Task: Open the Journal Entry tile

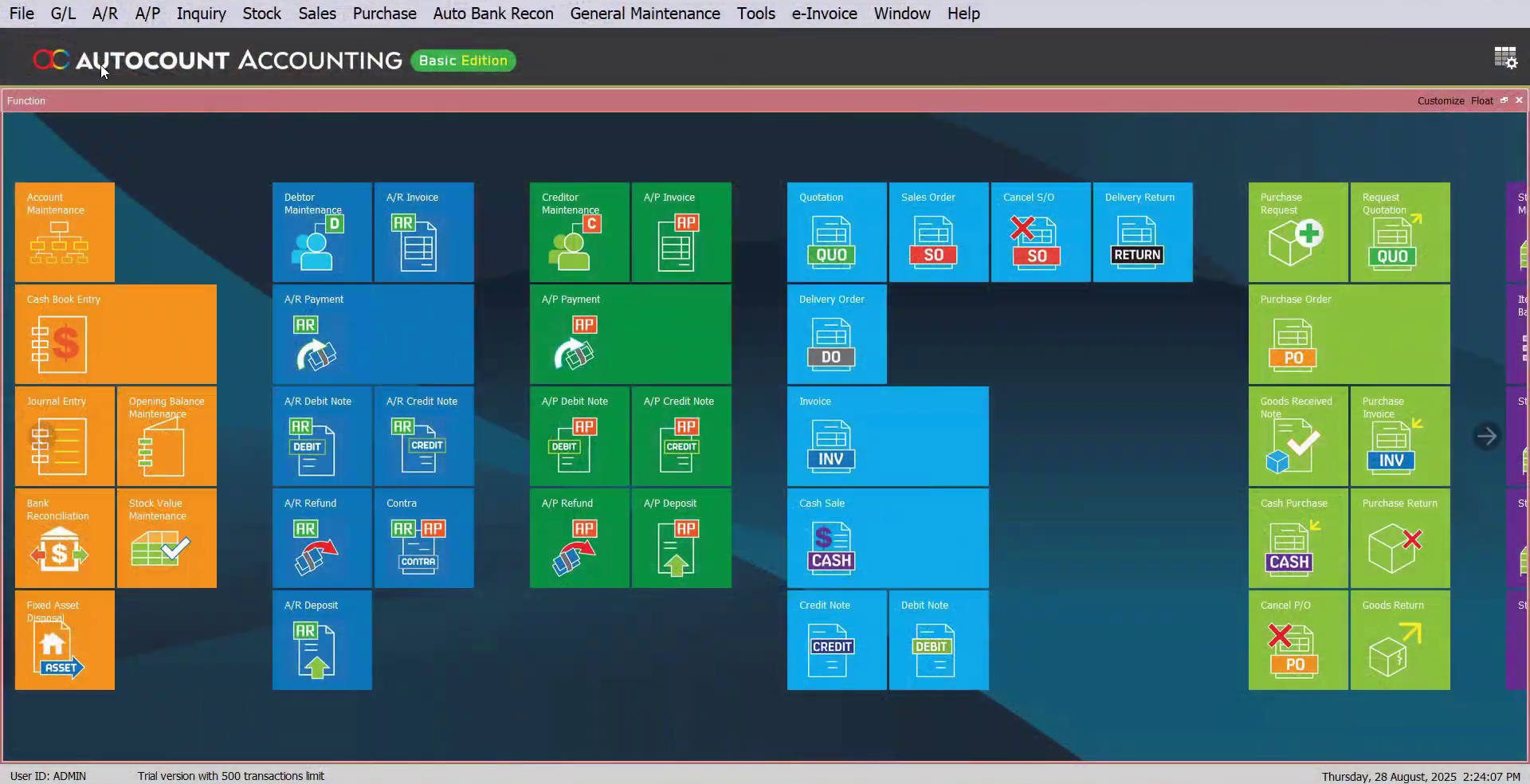Action: [x=65, y=436]
